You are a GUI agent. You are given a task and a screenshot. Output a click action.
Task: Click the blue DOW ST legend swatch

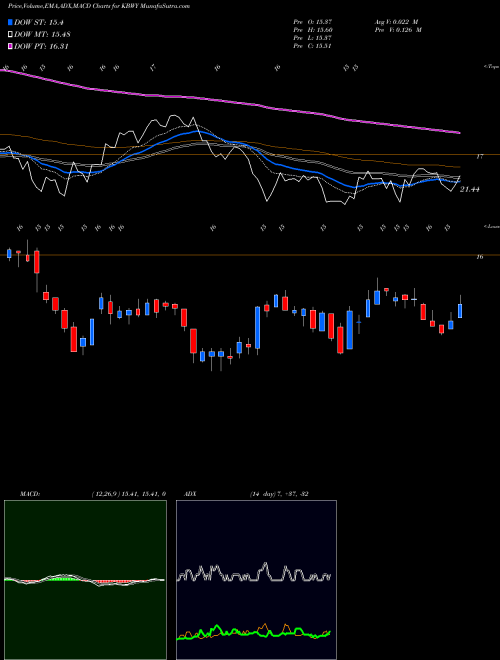(x=11, y=22)
